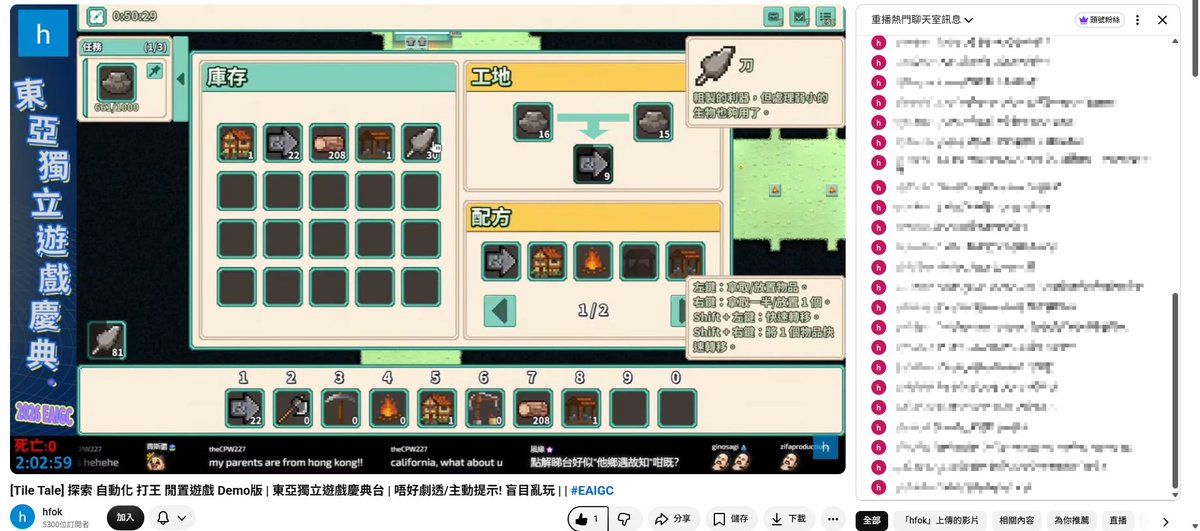Collapse the quest panel with the left arrow
The width and height of the screenshot is (1200, 531).
pyautogui.click(x=181, y=79)
